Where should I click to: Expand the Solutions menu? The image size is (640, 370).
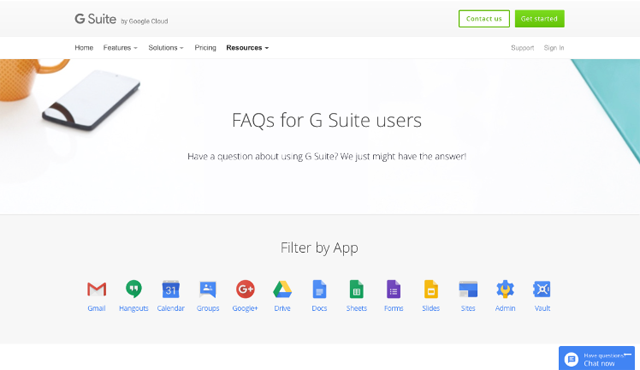tap(166, 48)
